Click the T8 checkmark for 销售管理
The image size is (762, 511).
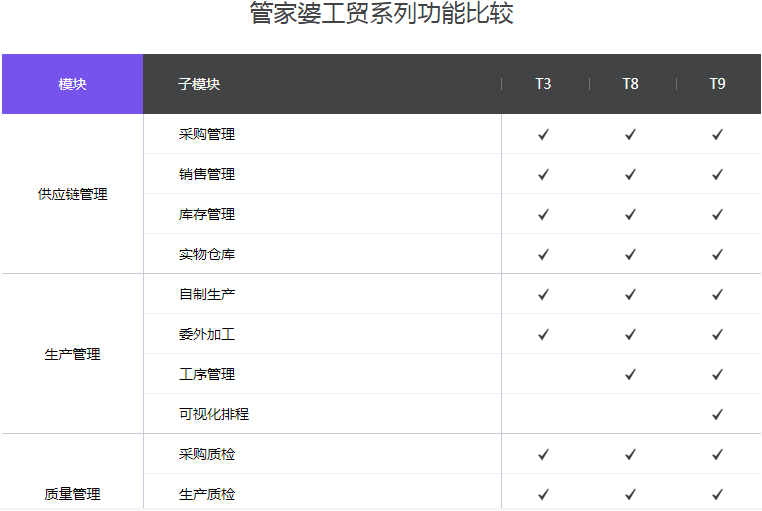tap(630, 174)
